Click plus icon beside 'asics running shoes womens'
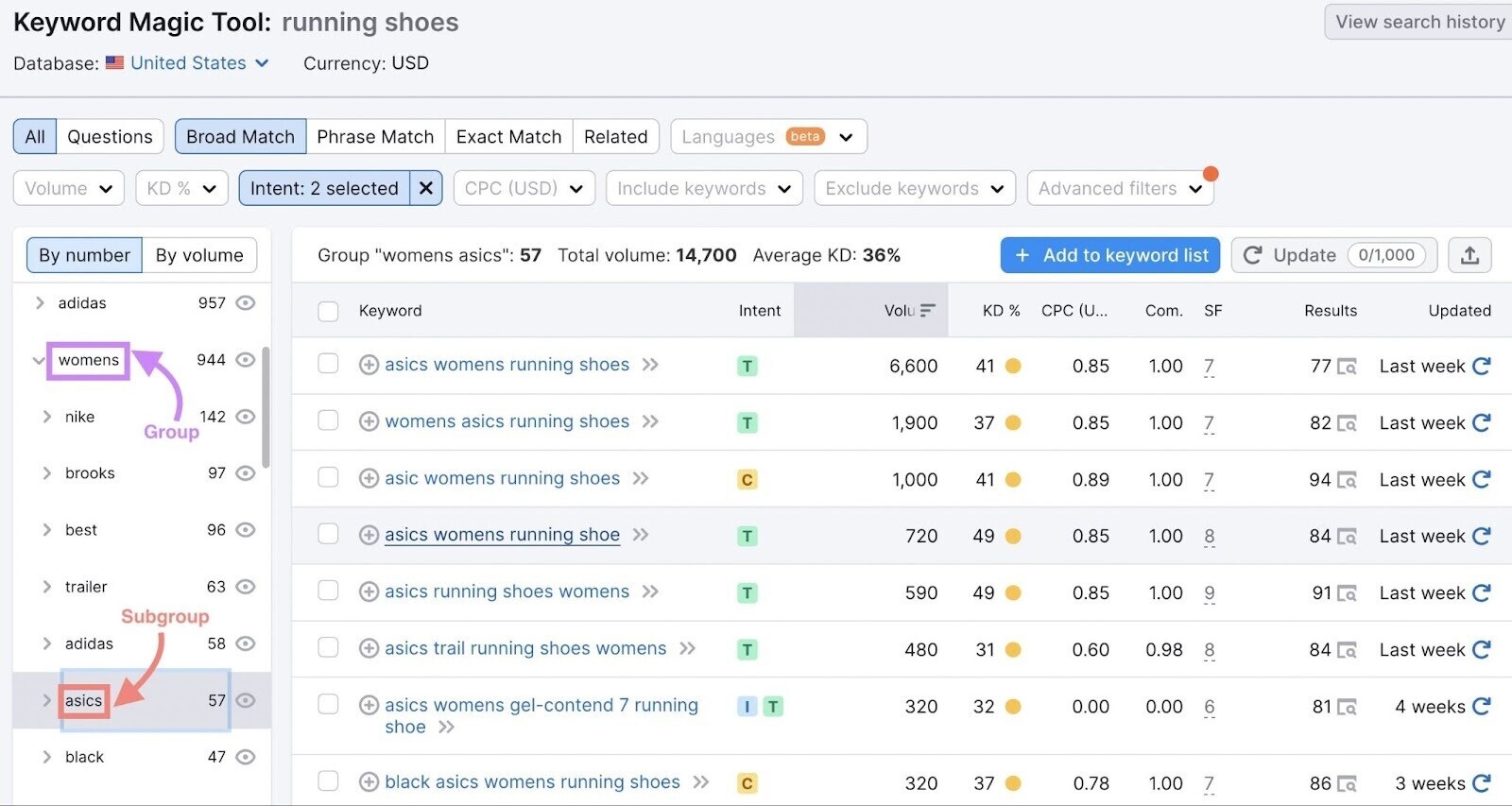Screen dimensions: 1512x806 point(369,592)
